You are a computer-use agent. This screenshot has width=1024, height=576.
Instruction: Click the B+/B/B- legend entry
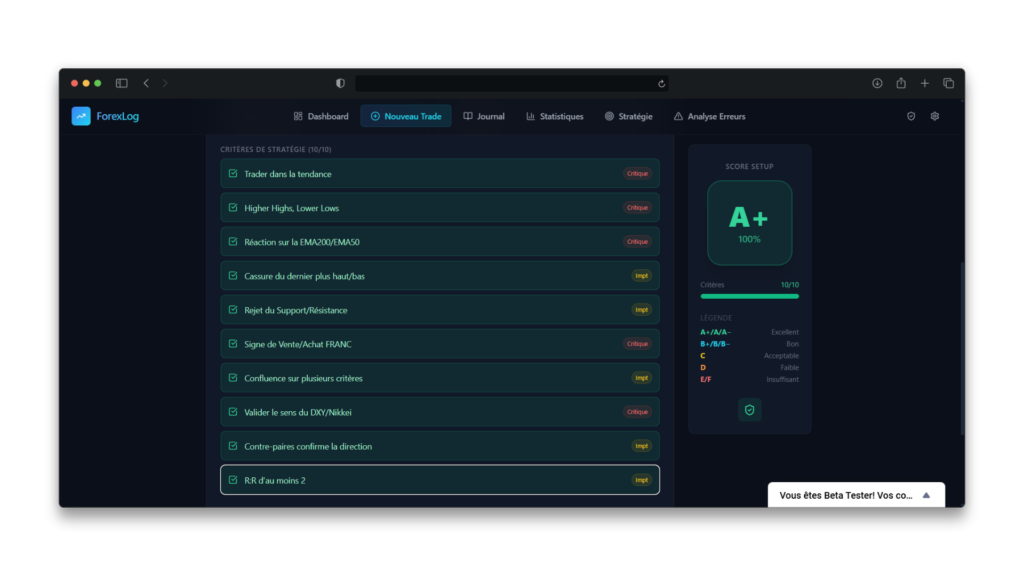click(x=715, y=344)
